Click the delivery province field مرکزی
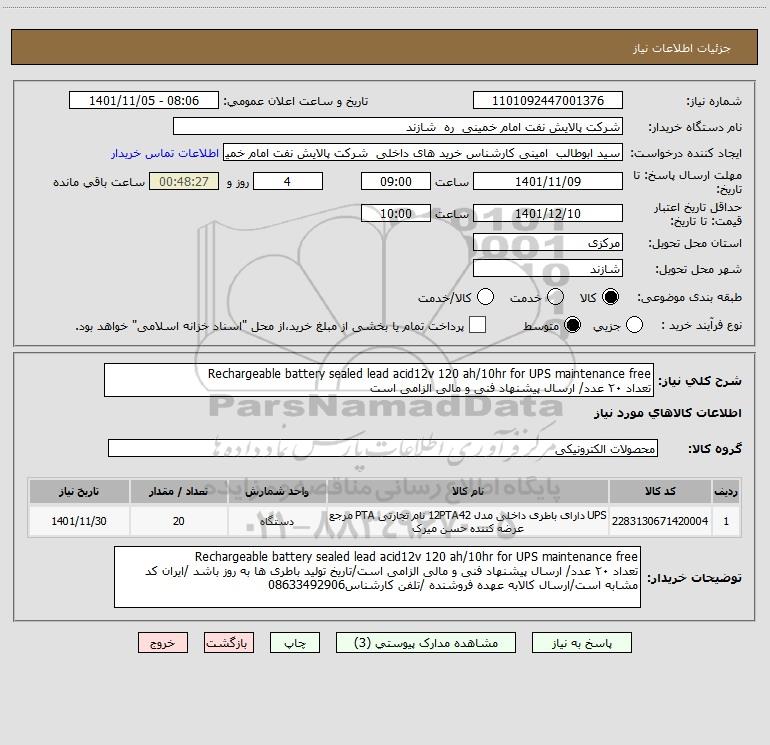Screen dimensions: 770x745 tap(548, 243)
